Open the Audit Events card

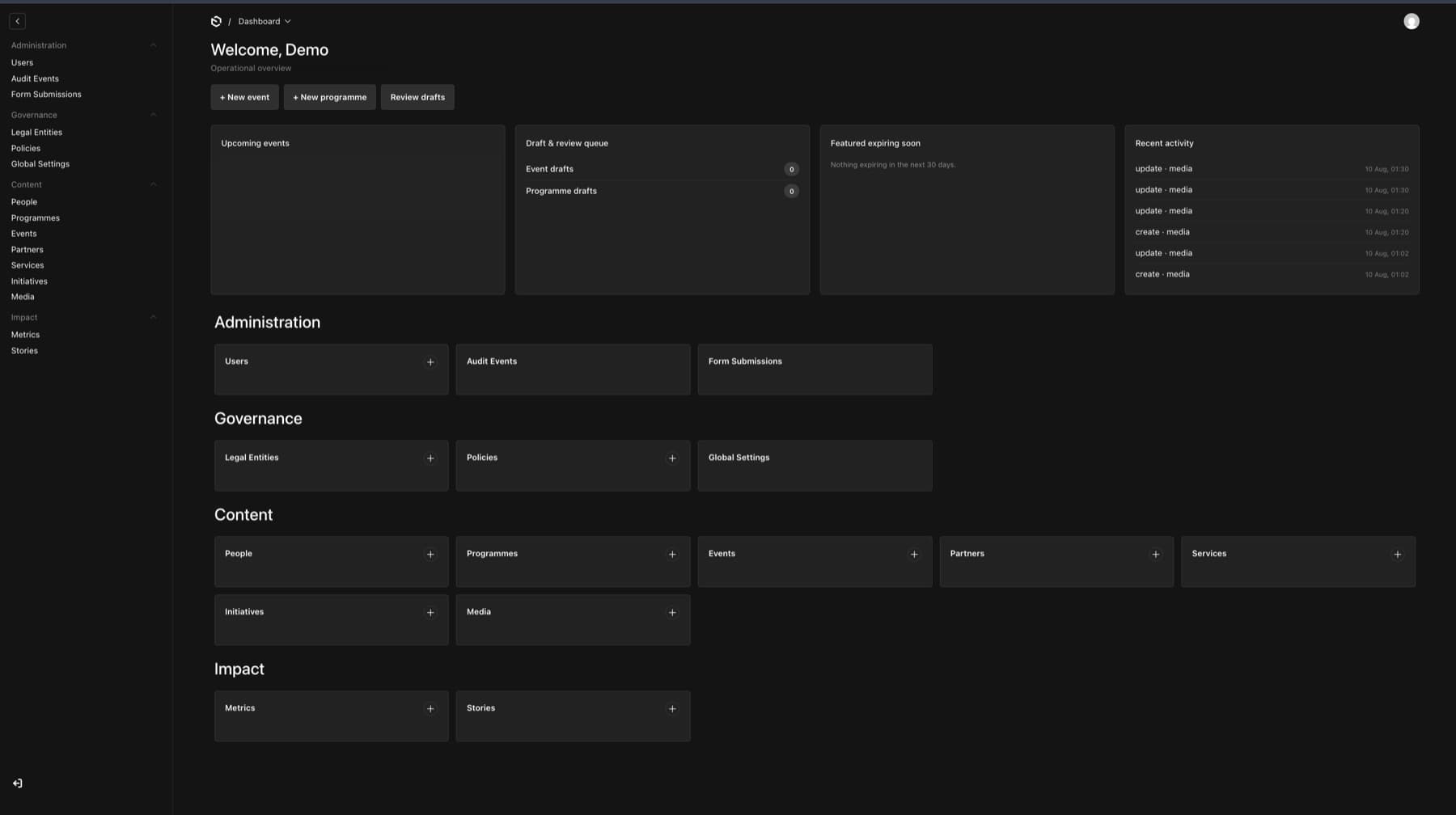(x=573, y=369)
